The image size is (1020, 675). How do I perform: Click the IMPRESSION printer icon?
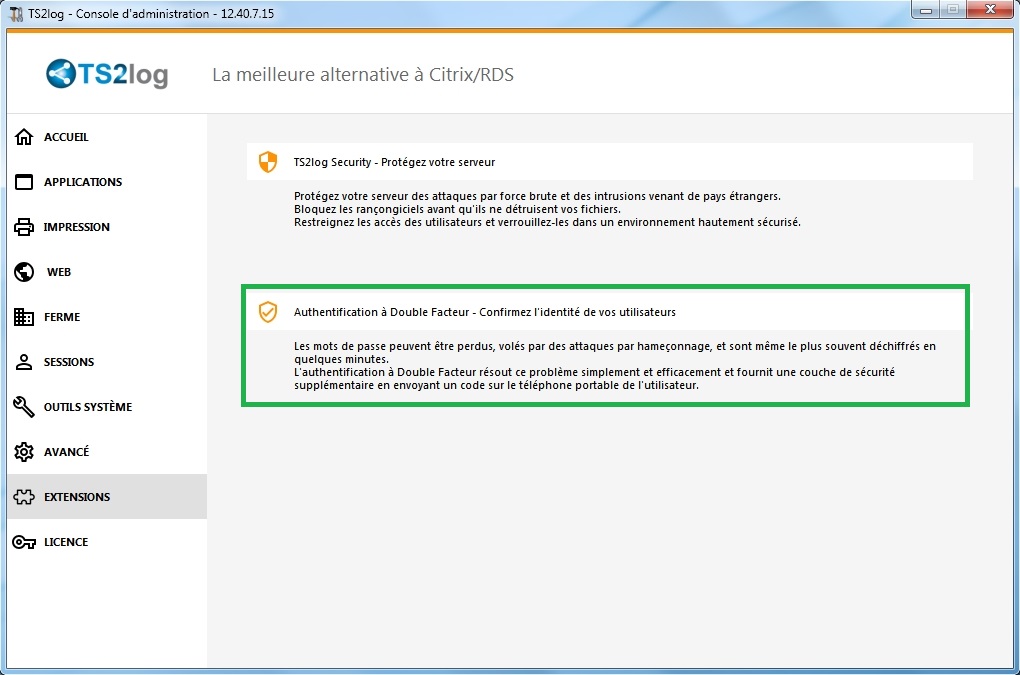24,227
